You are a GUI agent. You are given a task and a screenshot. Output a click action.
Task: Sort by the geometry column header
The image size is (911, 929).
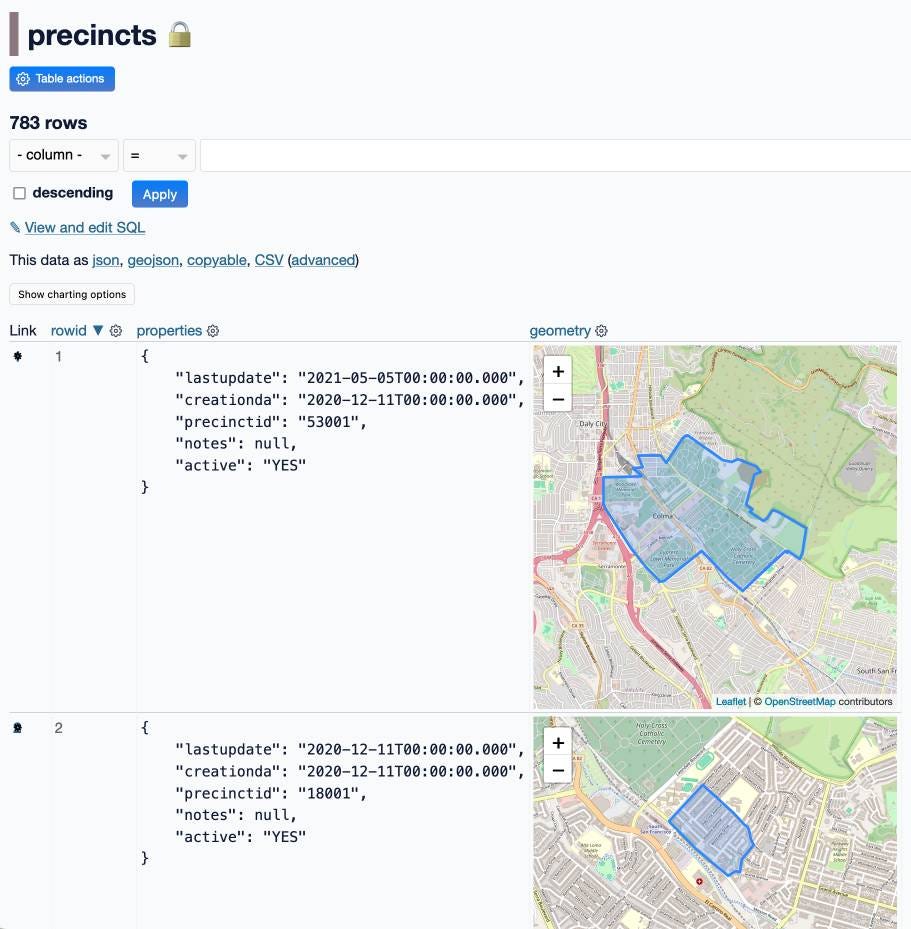[560, 331]
